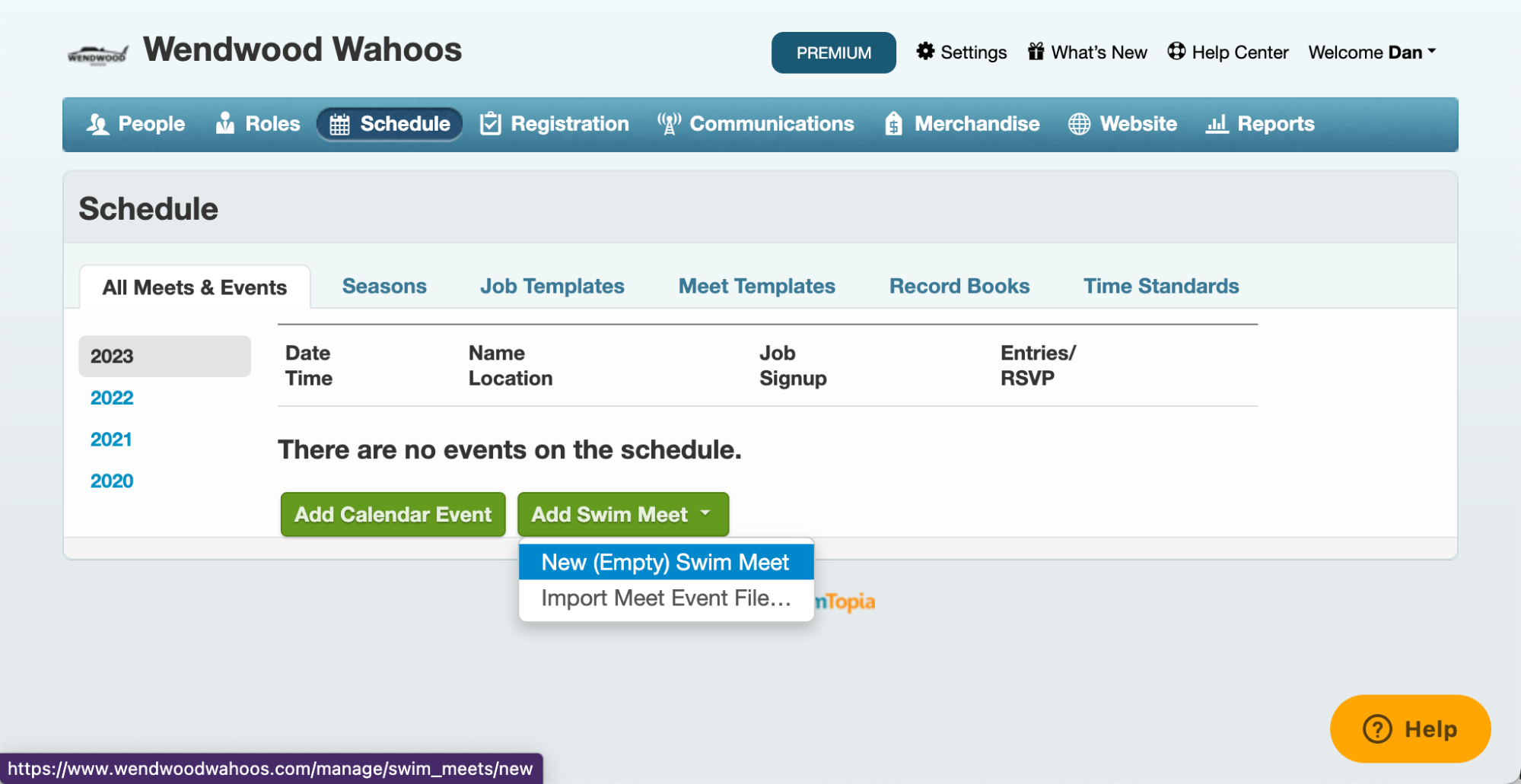Screen dimensions: 1521x784
Task: View the 2022 schedule year
Action: point(112,398)
